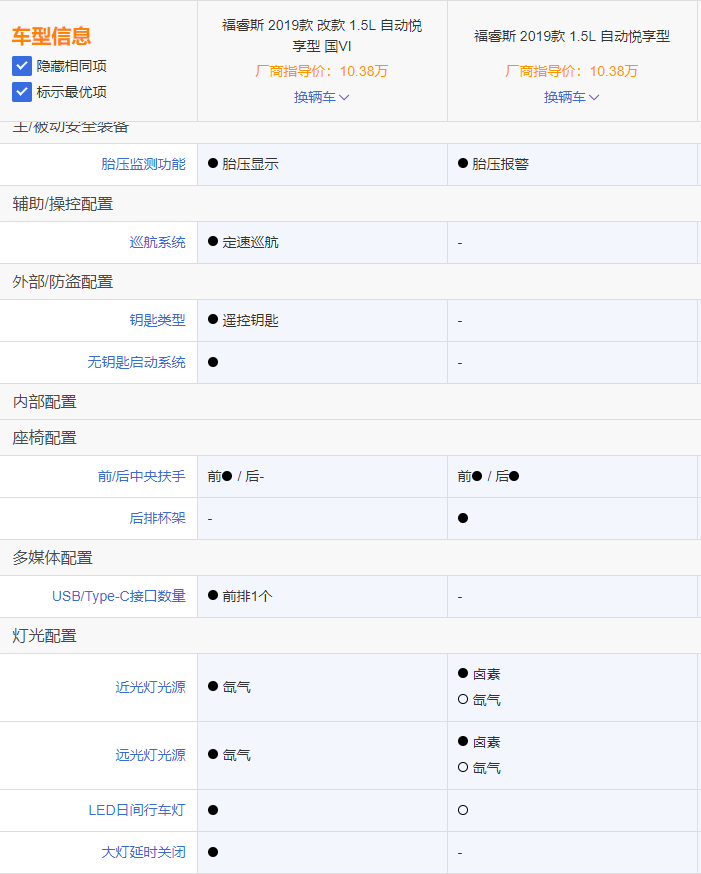The image size is (701, 874).
Task: Uncheck the 隐藏相同项 checkbox
Action: [22, 66]
